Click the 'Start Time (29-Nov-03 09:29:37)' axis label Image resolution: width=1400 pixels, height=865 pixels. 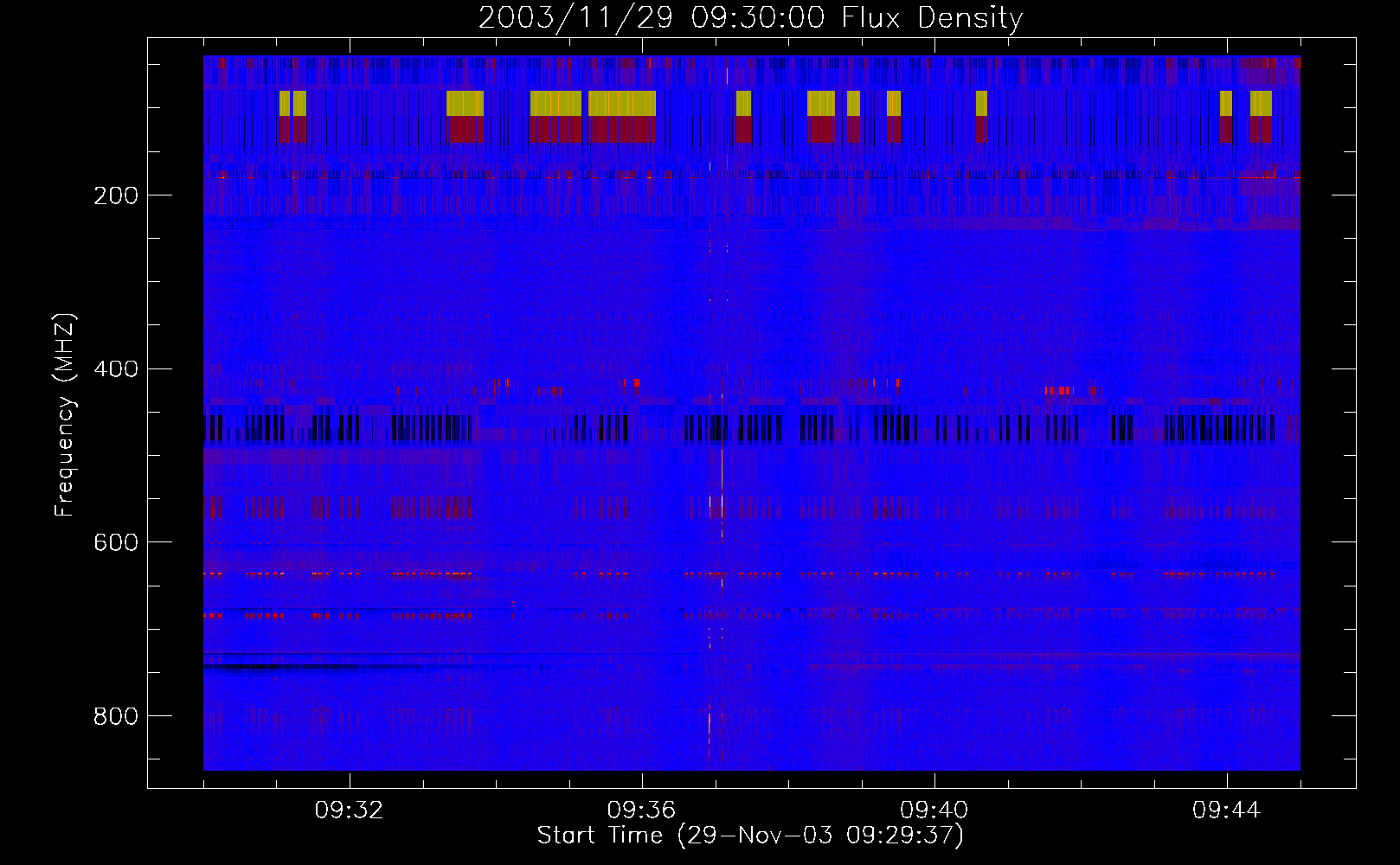pos(750,836)
